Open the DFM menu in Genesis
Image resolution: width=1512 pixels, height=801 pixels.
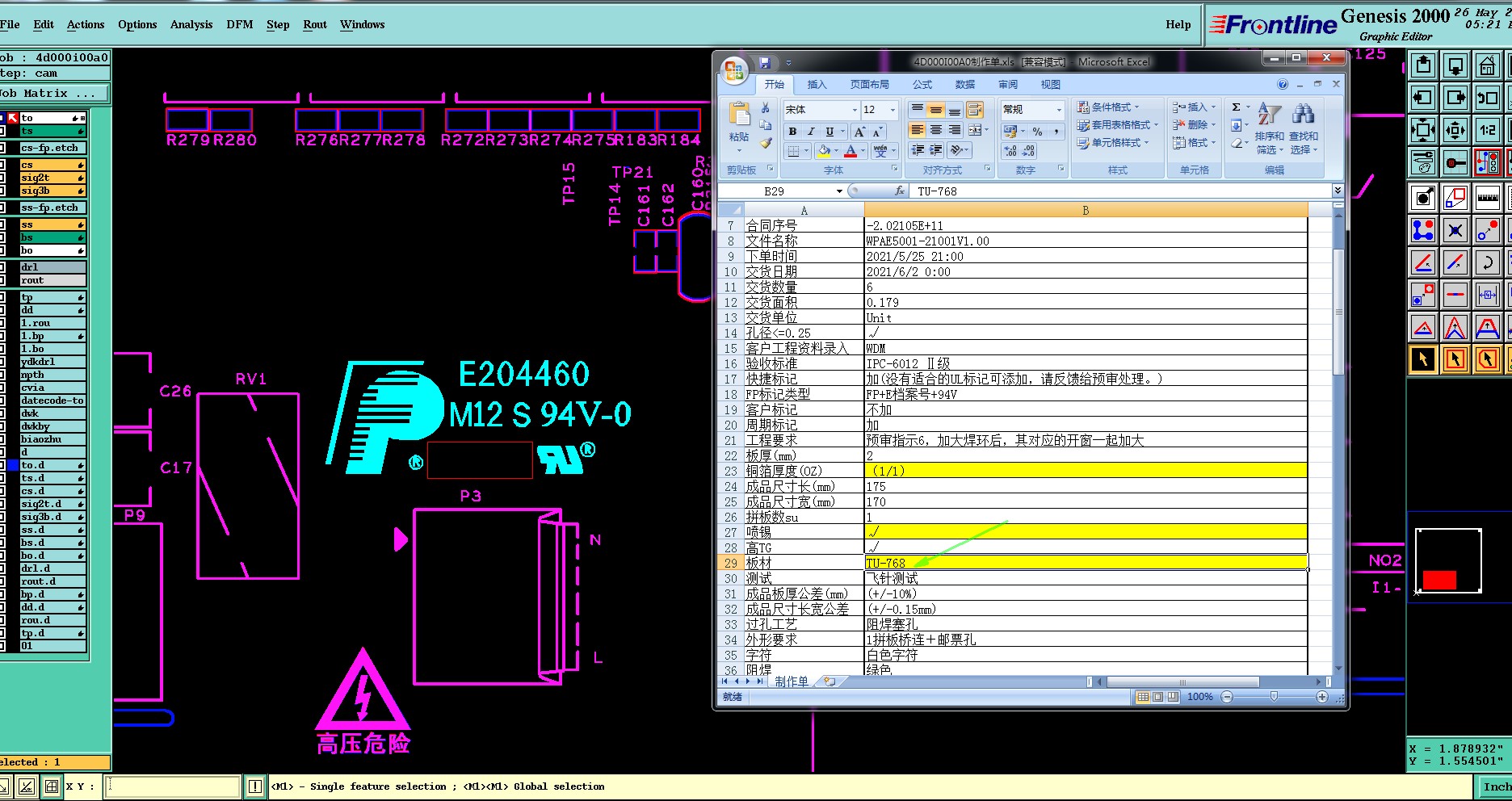tap(240, 24)
